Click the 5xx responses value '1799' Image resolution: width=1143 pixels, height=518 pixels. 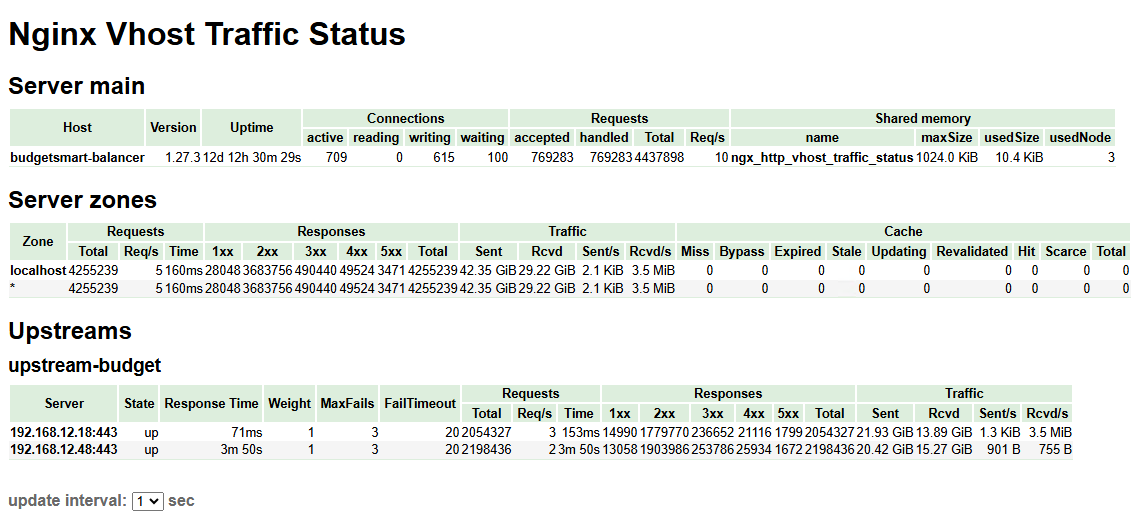point(790,432)
